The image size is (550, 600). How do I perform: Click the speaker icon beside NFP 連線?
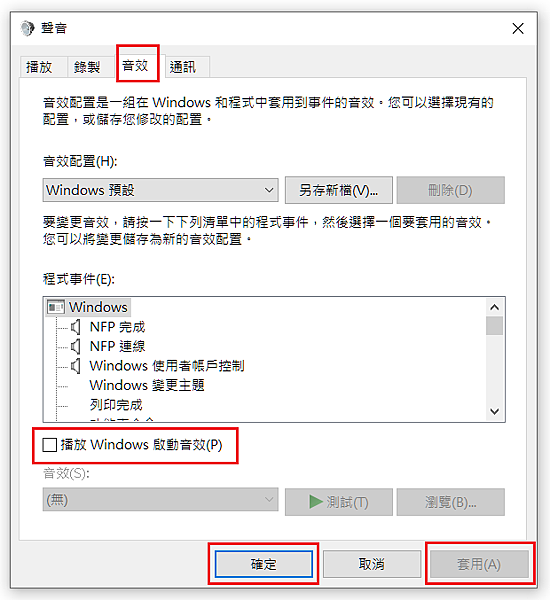point(76,347)
